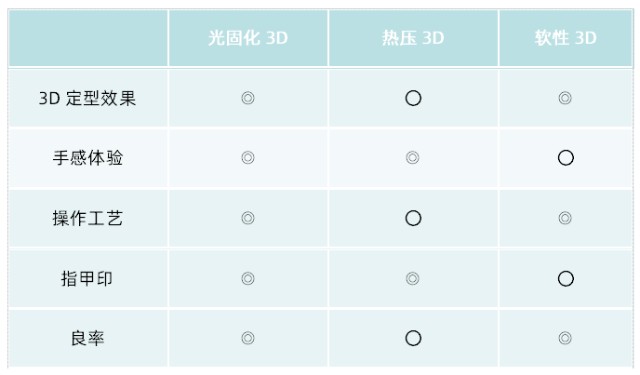Select the 手感体验 row label
Viewport: 640px width, 375px height.
coord(87,158)
